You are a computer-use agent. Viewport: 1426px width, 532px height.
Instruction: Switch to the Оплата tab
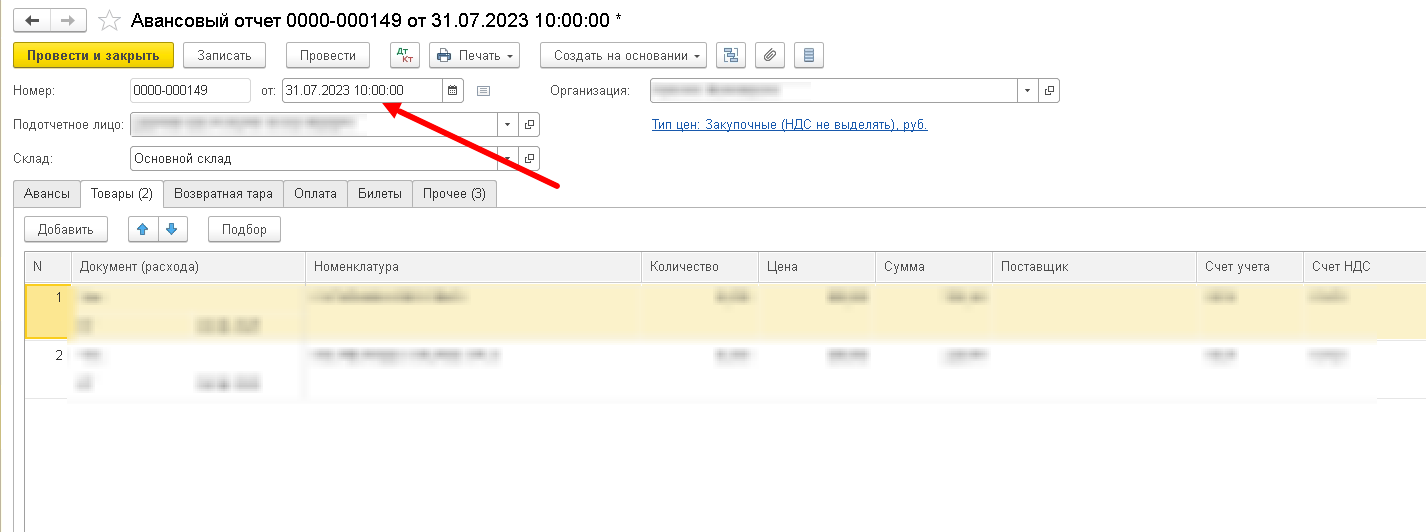(x=316, y=194)
